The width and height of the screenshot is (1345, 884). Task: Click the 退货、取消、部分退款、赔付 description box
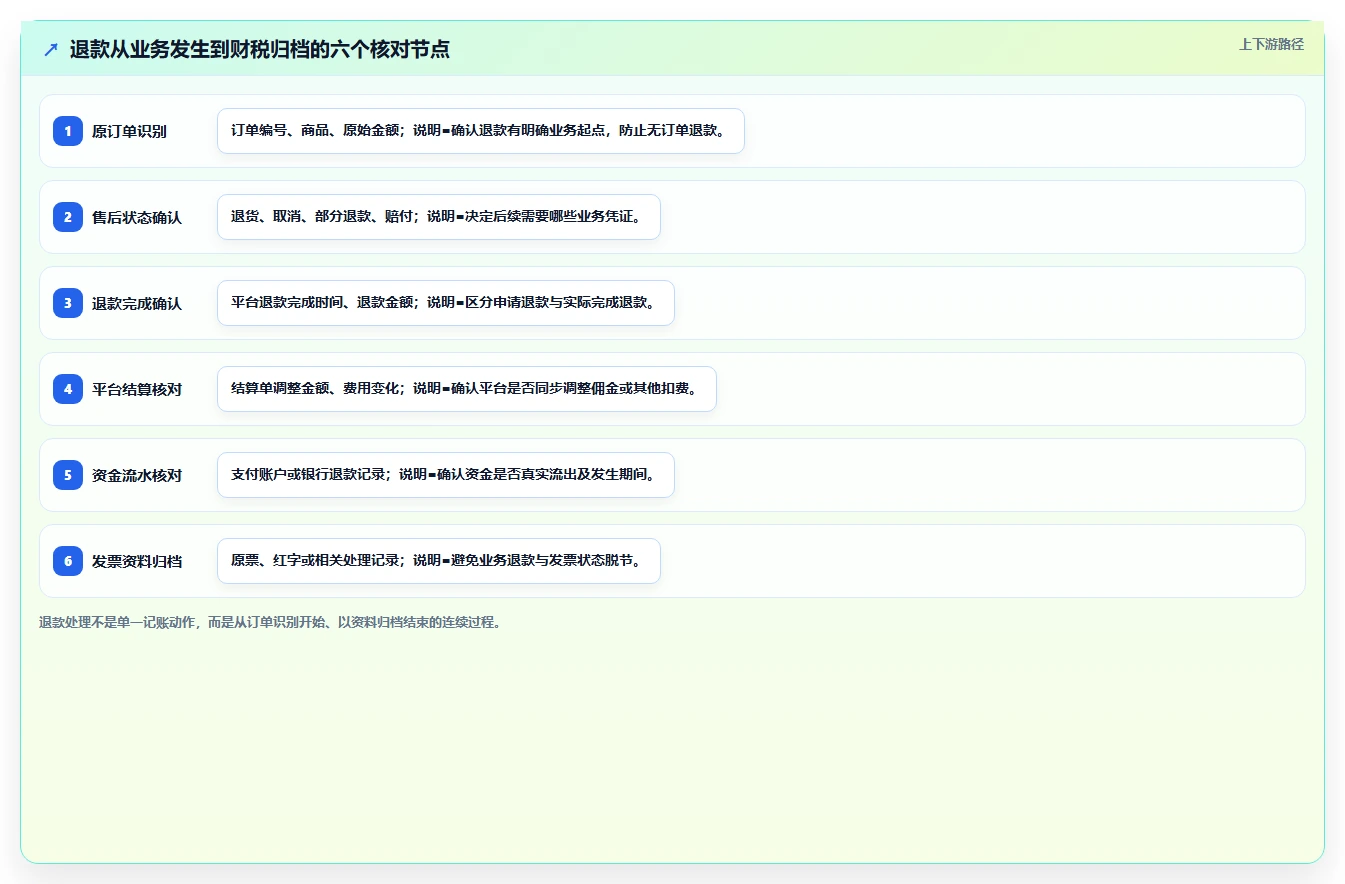(439, 217)
